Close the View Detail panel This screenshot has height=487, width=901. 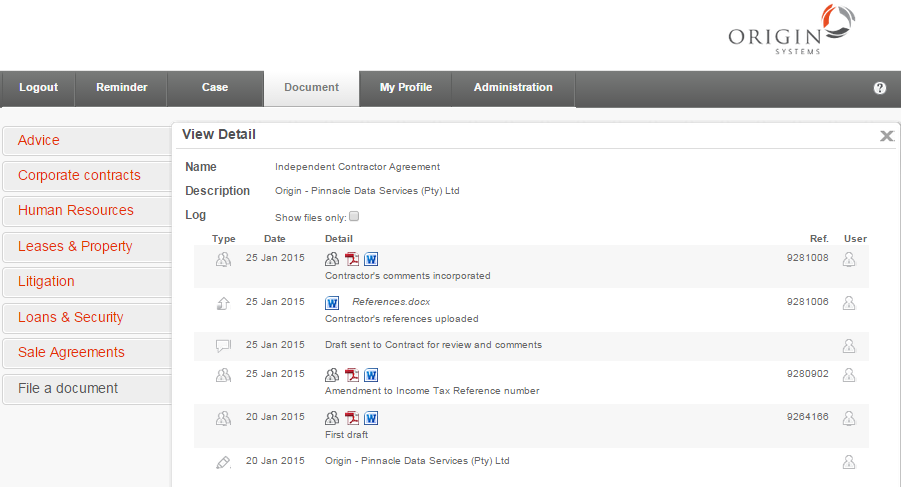coord(886,136)
